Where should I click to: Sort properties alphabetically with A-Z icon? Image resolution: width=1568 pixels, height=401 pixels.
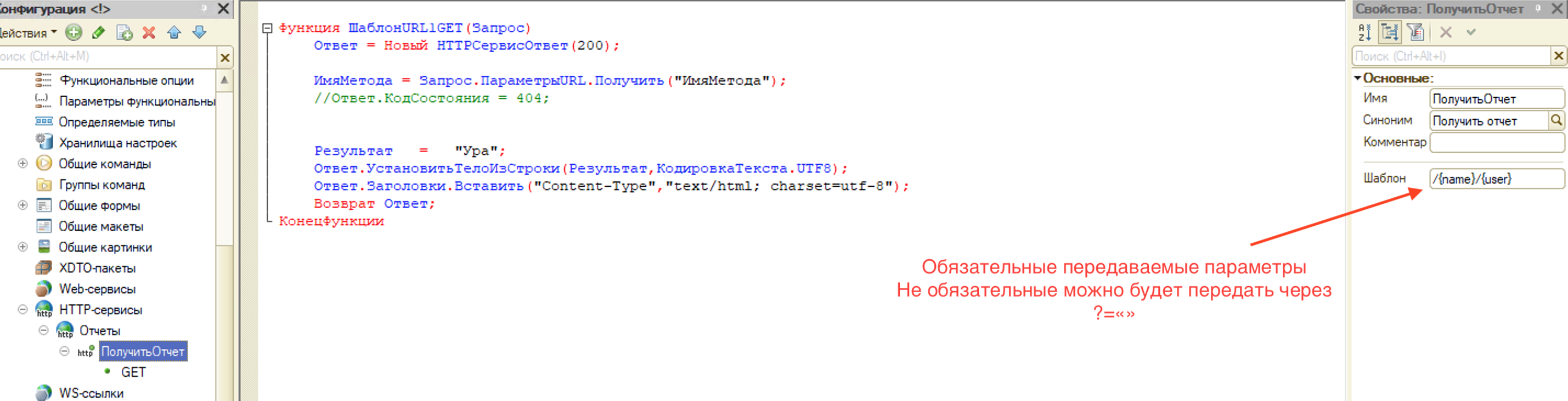tap(1364, 32)
